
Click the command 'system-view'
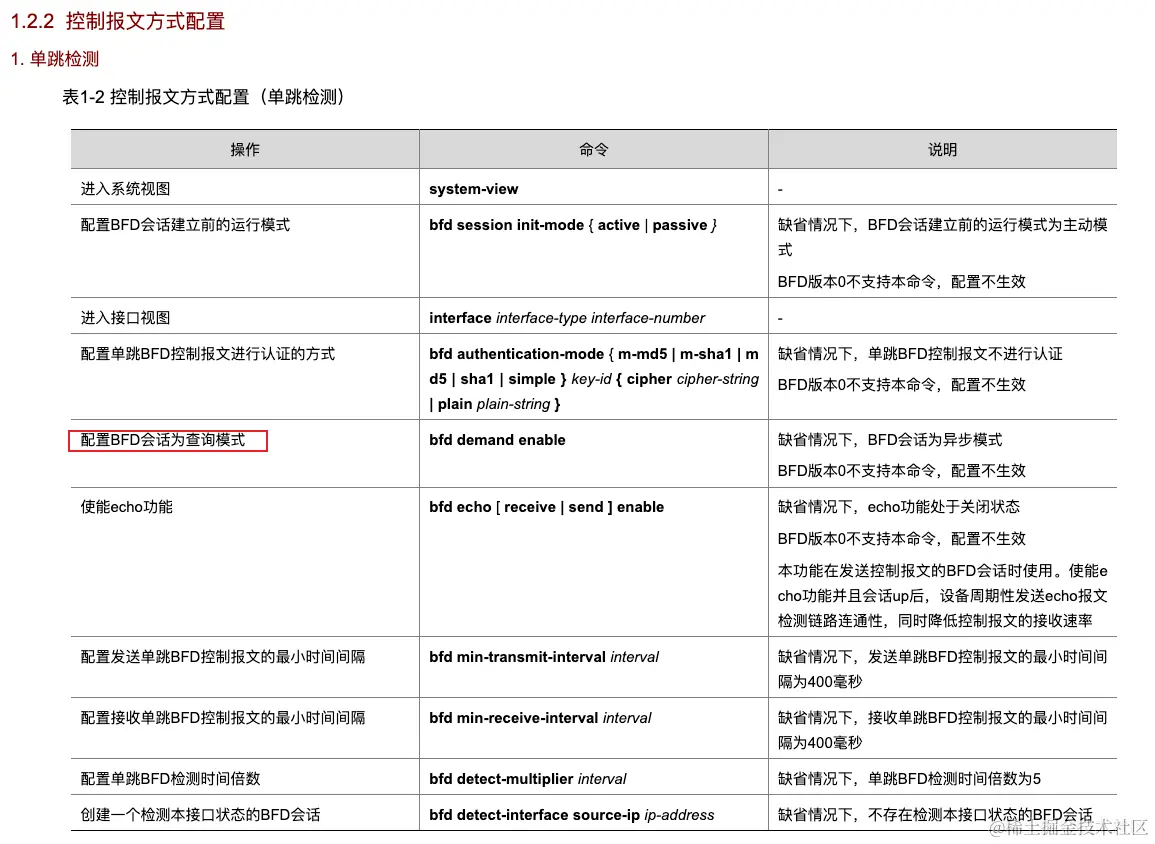[474, 189]
